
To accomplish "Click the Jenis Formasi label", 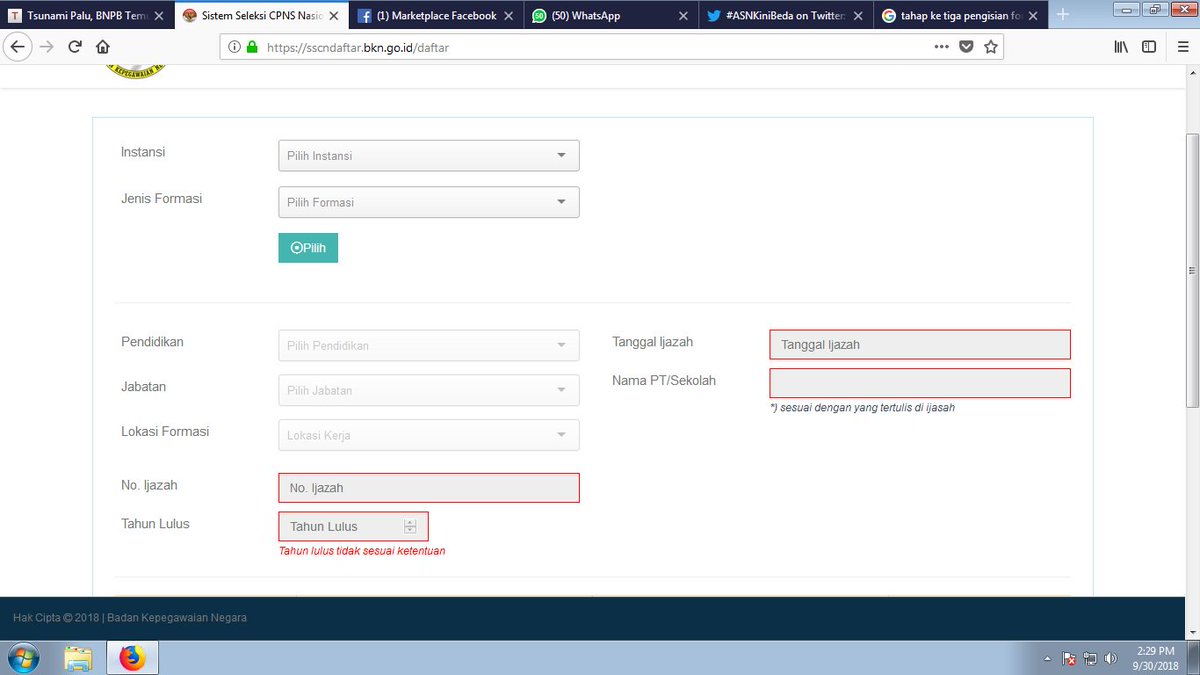I will click(x=162, y=199).
